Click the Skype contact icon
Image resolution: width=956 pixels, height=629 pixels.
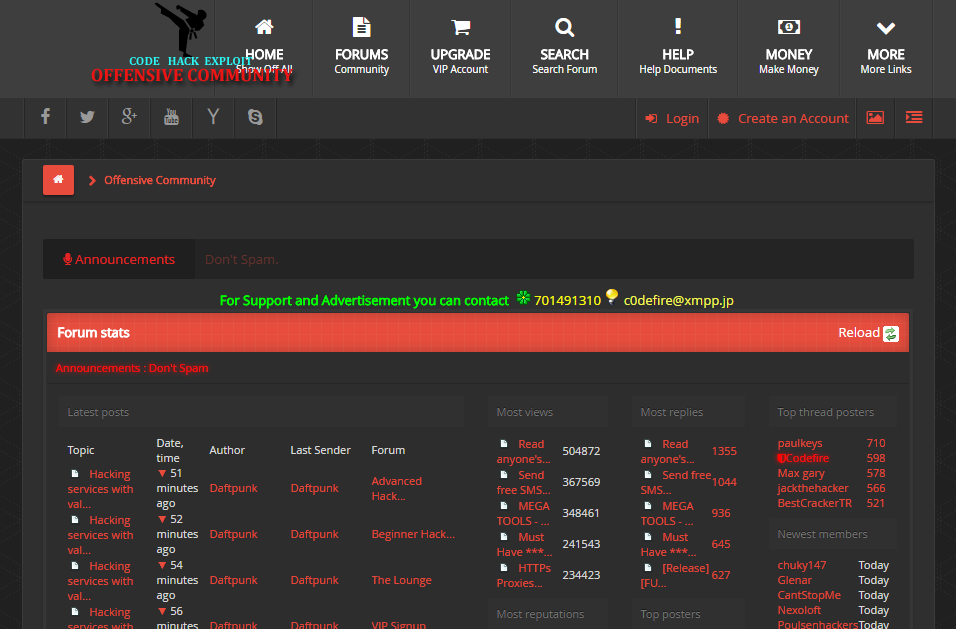pos(255,118)
